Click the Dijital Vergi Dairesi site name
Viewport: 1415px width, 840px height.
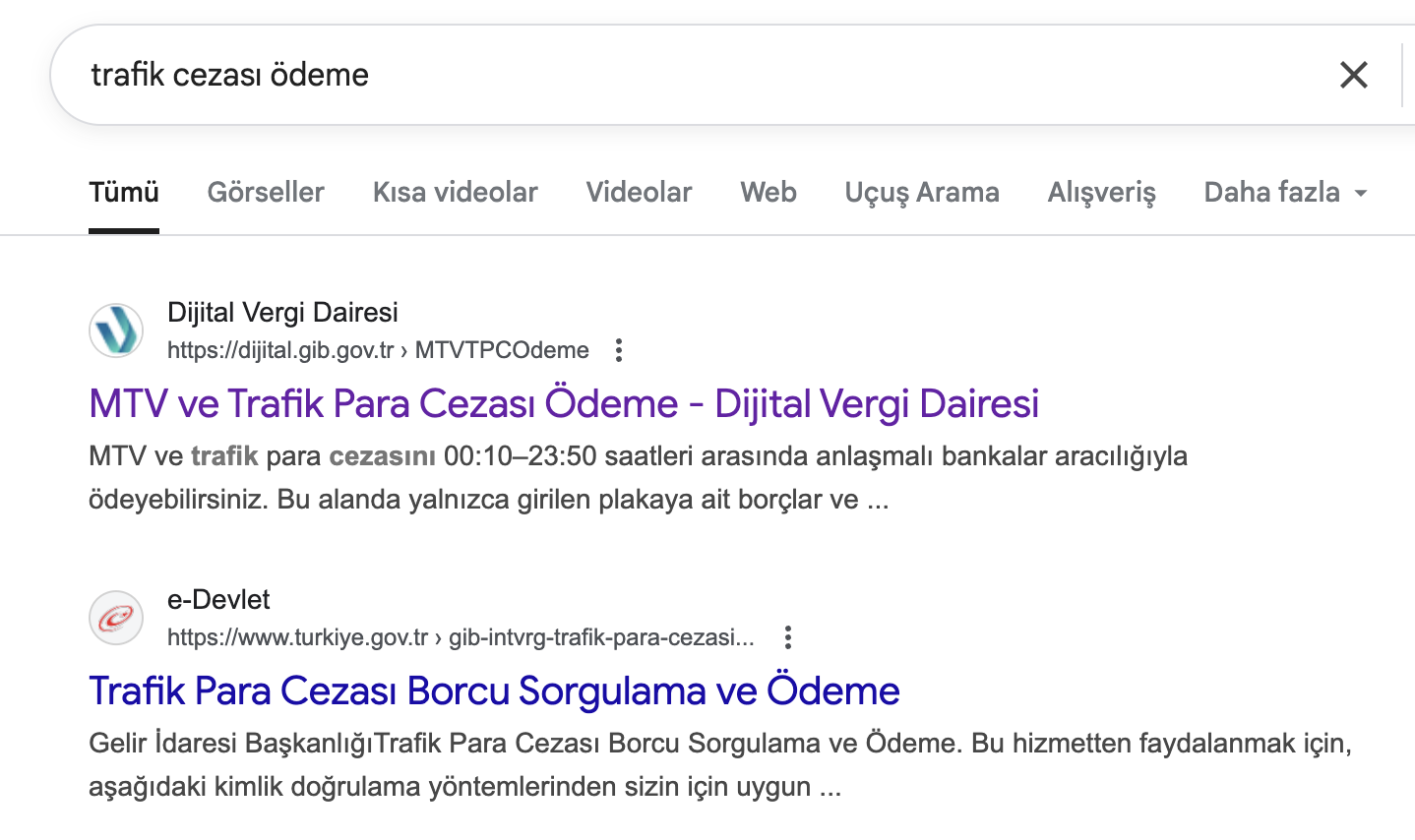pos(282,313)
